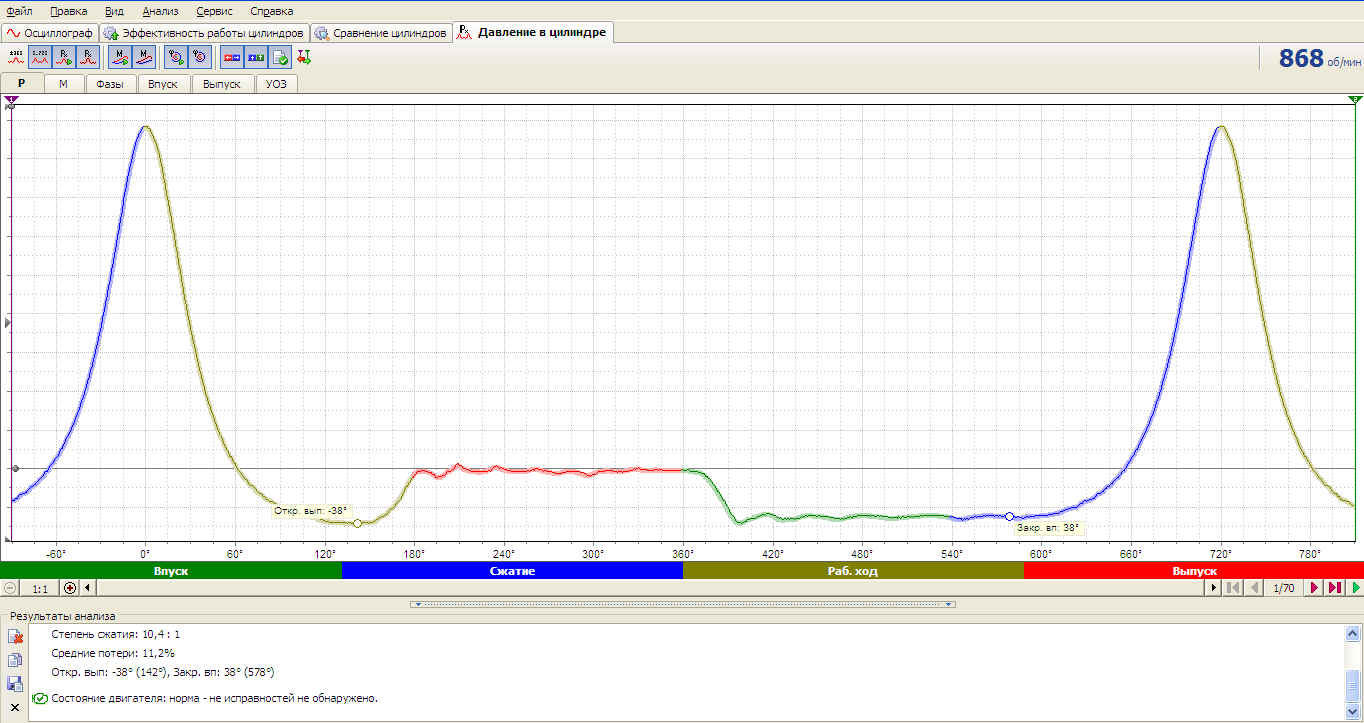Open the Выпуск sub-tab
This screenshot has height=723, width=1364.
tap(222, 84)
